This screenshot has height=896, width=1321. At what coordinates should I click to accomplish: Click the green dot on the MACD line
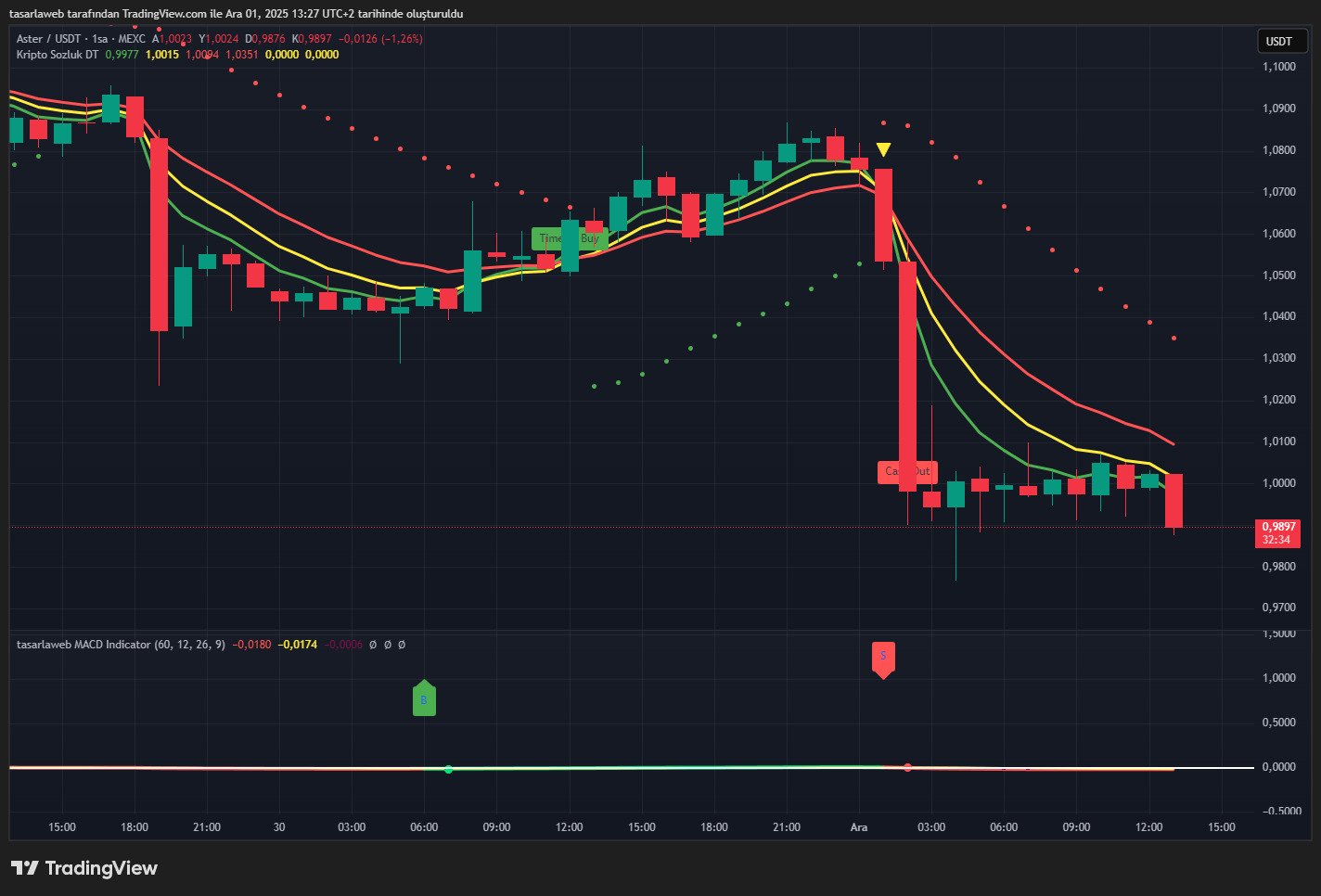point(448,769)
